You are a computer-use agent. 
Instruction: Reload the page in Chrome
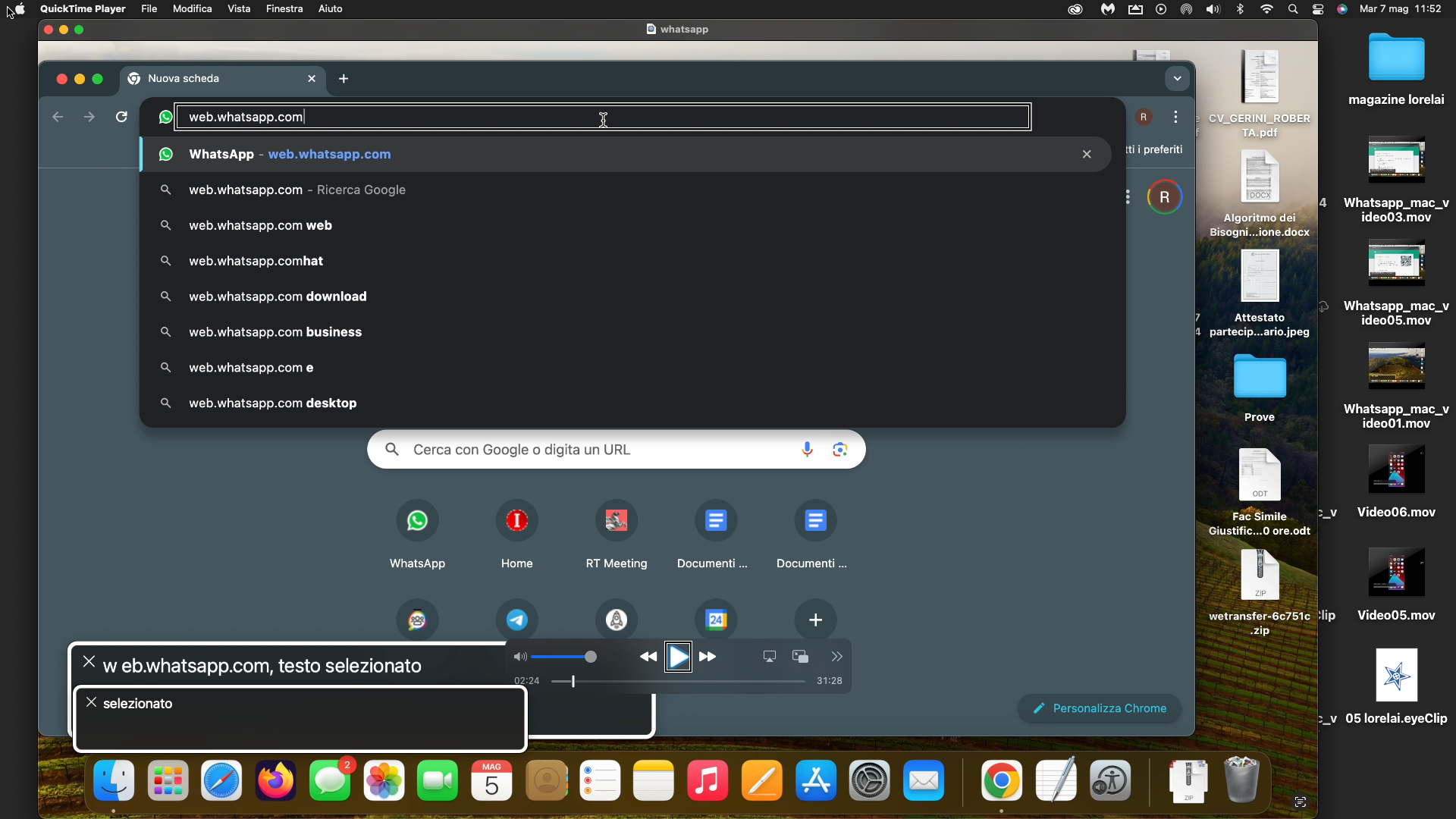(121, 117)
